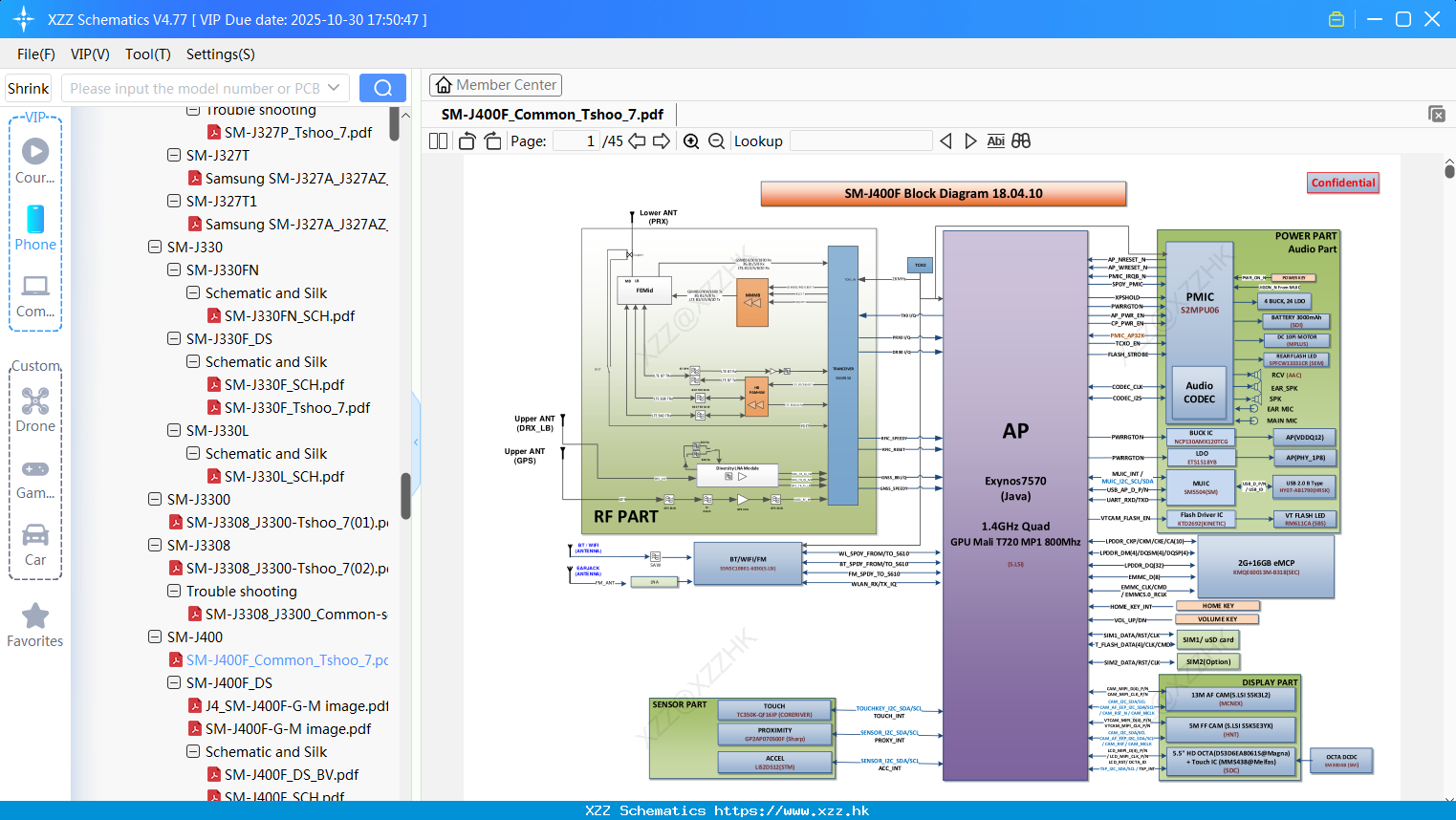Click the Lookup text field

tap(860, 140)
